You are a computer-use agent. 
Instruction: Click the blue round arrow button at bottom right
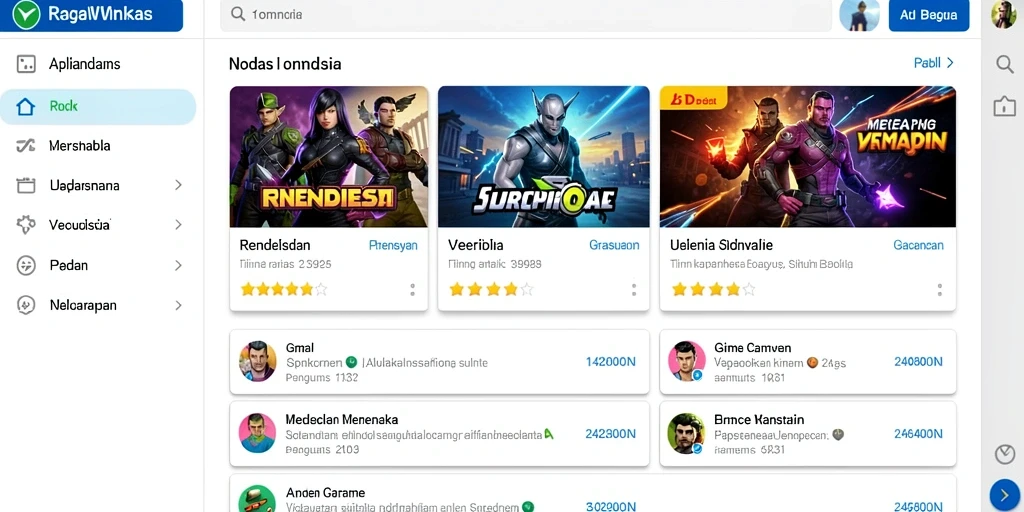(1004, 494)
